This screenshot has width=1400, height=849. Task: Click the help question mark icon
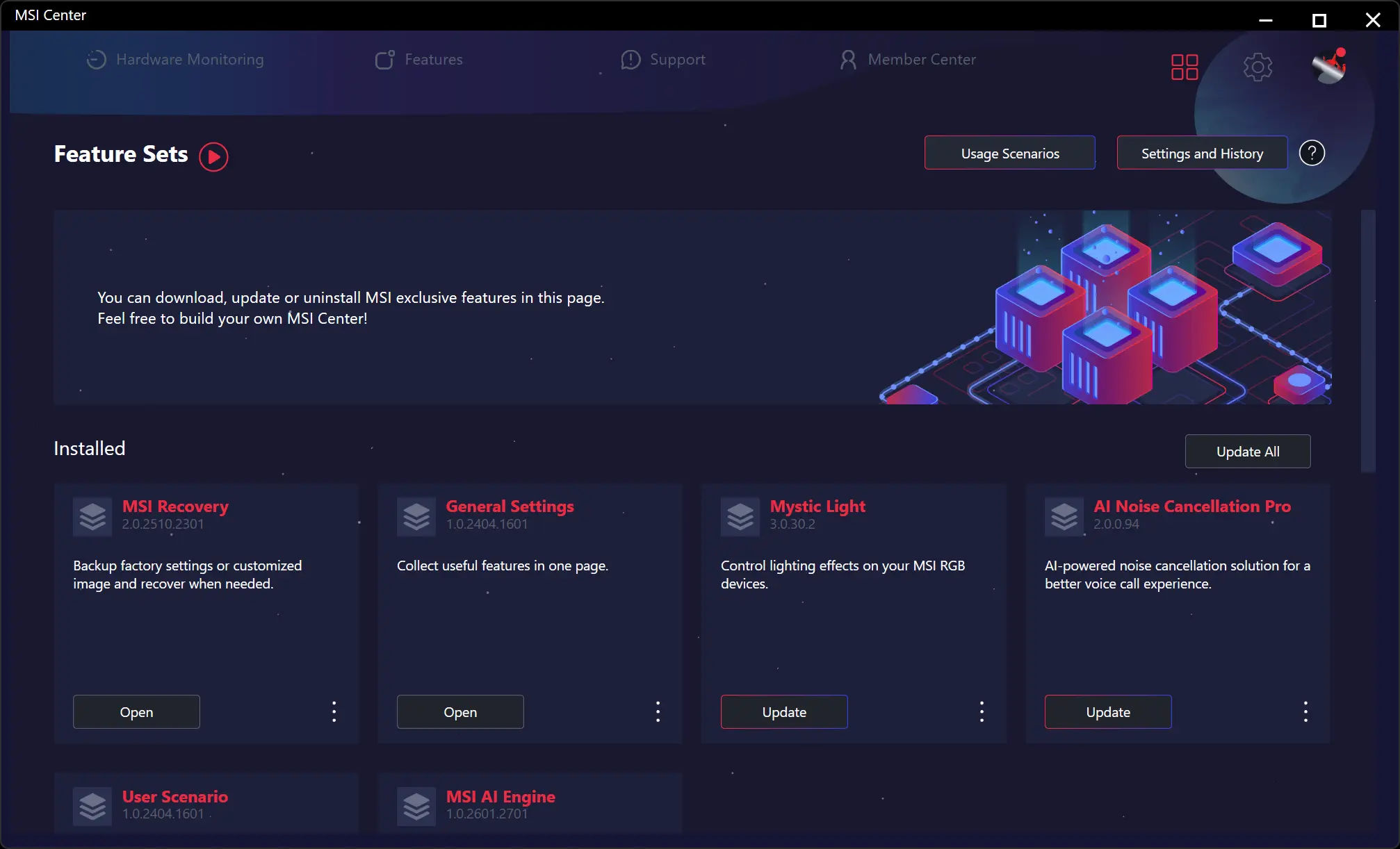(1312, 153)
